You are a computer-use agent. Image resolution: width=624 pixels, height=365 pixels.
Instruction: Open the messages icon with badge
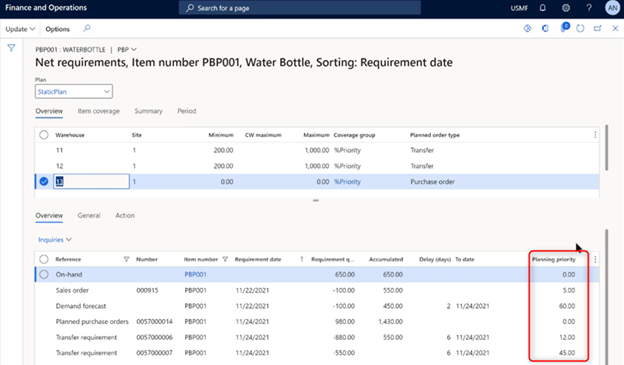(564, 27)
